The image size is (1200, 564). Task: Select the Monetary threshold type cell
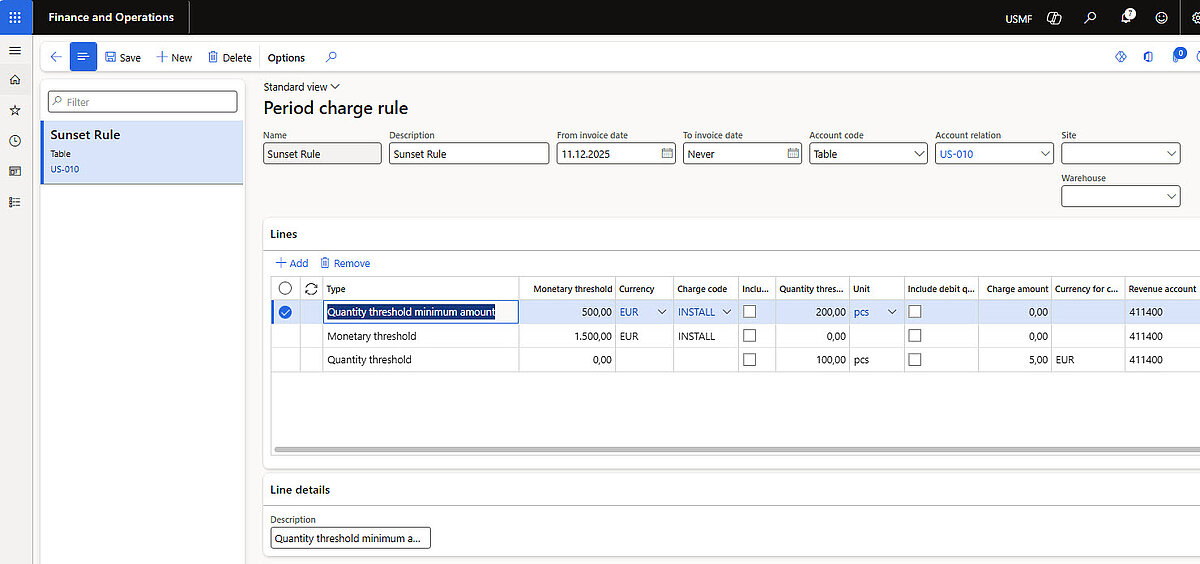click(420, 336)
